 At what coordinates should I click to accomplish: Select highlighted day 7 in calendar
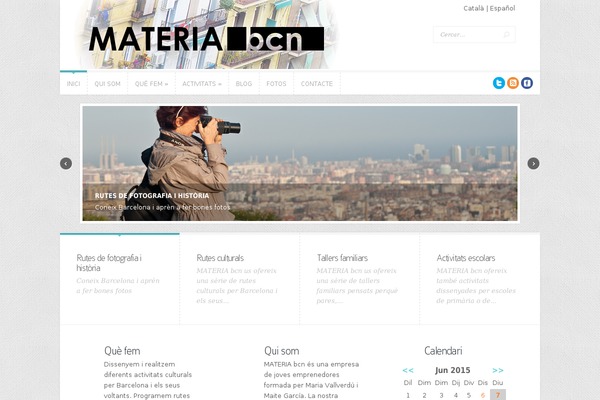click(x=498, y=395)
